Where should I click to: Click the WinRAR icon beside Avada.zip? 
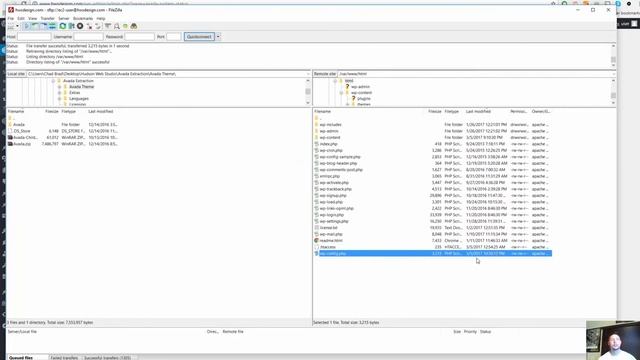pos(10,144)
